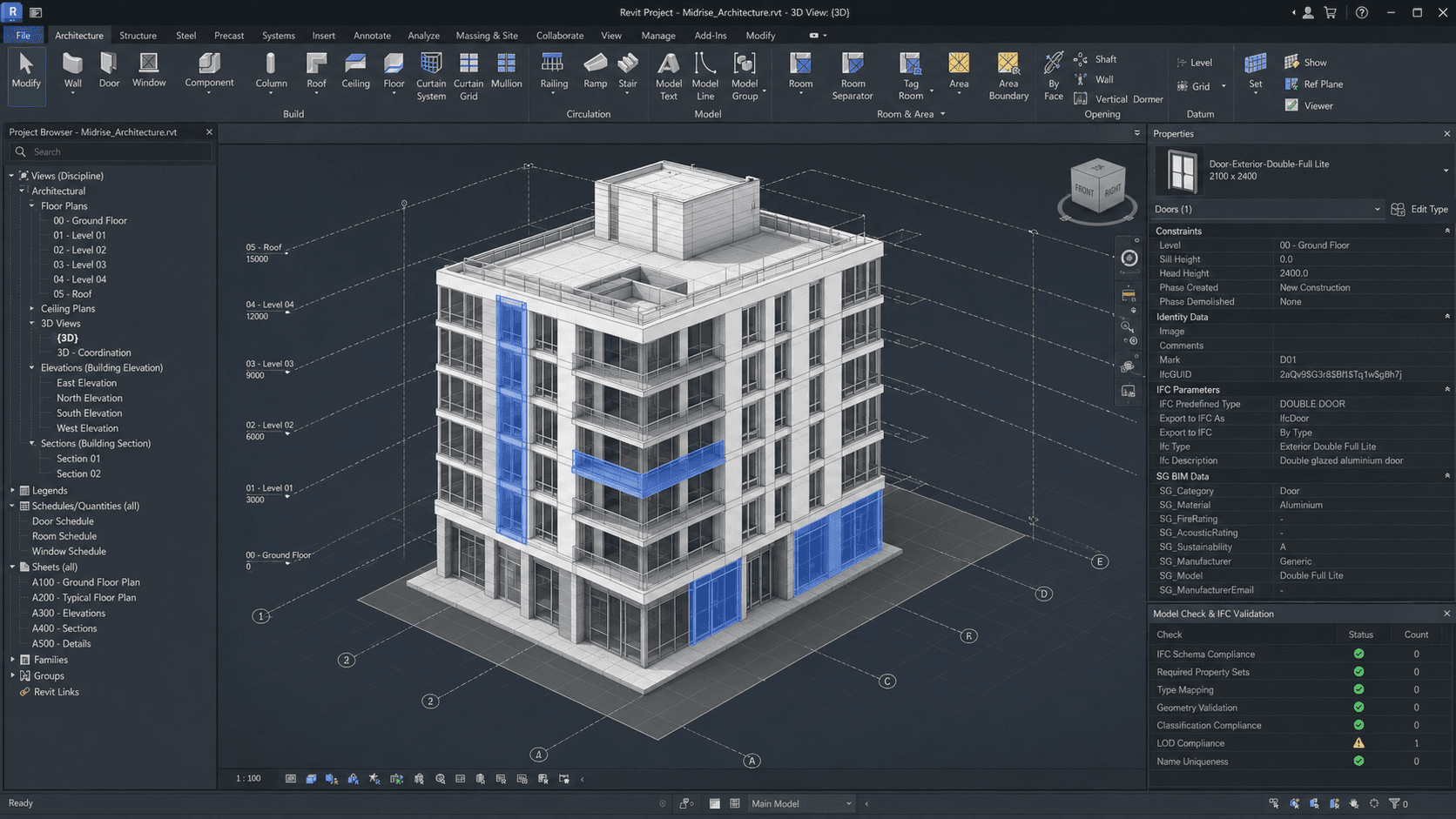Image resolution: width=1456 pixels, height=819 pixels.
Task: Select the Ramp tool
Action: point(596,70)
